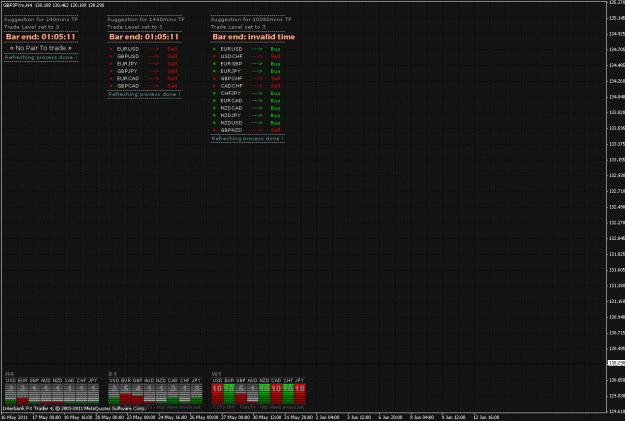This screenshot has width=625, height=421.
Task: Click 'Trade Level set to 3' under 10080mins
Action: 238,27
